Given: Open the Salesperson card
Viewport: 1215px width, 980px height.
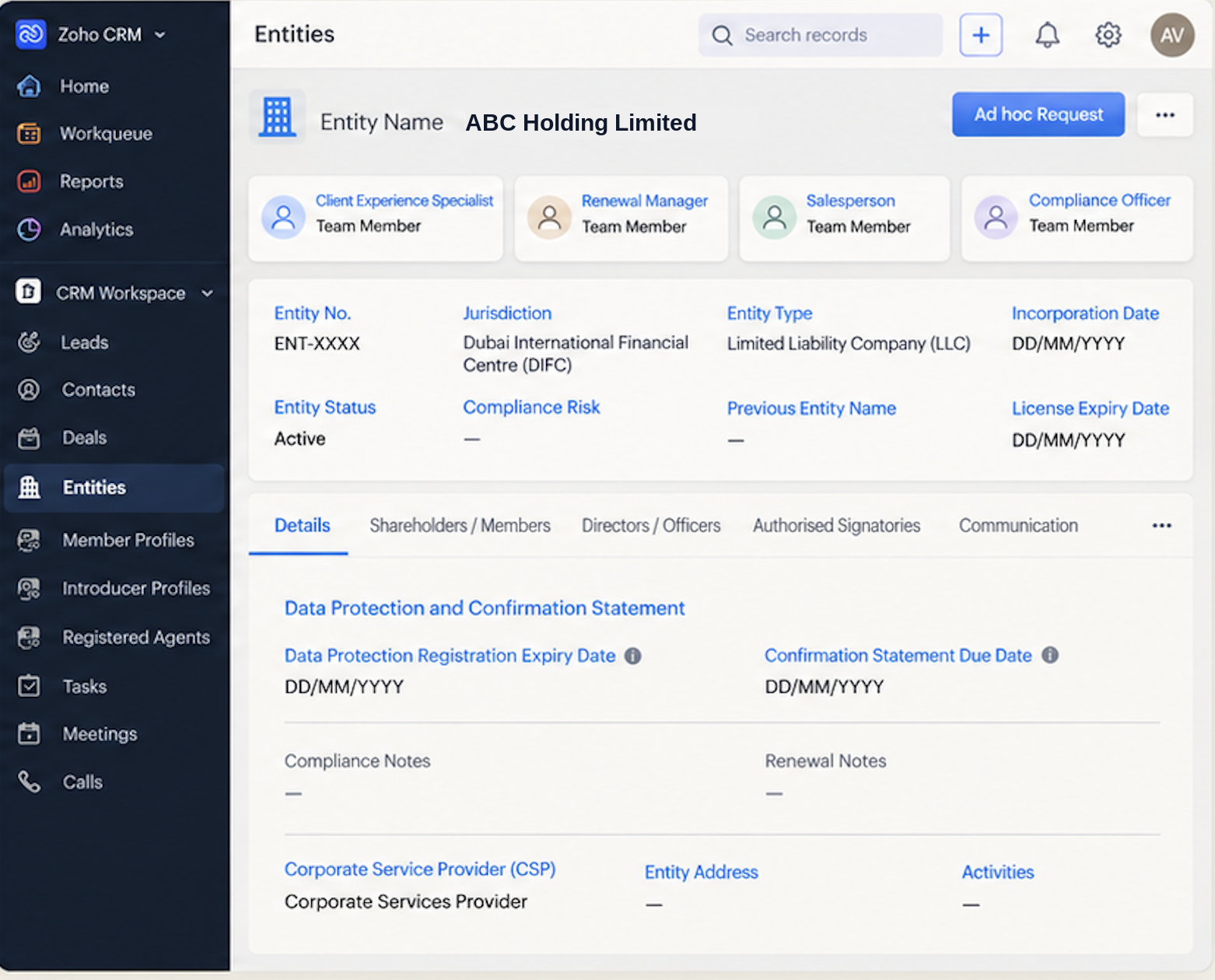Looking at the screenshot, I should [844, 218].
